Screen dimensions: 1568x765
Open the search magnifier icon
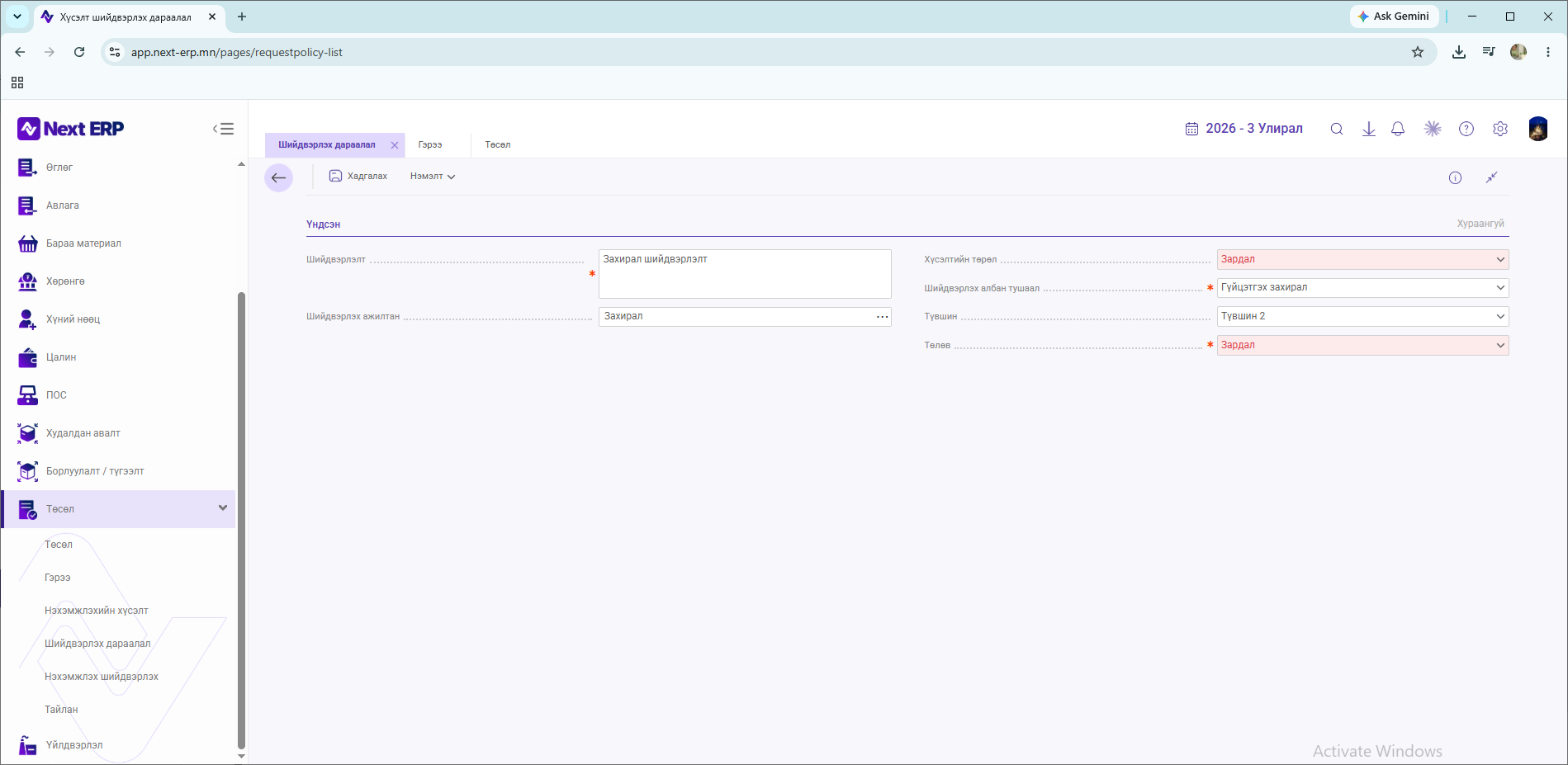1337,129
